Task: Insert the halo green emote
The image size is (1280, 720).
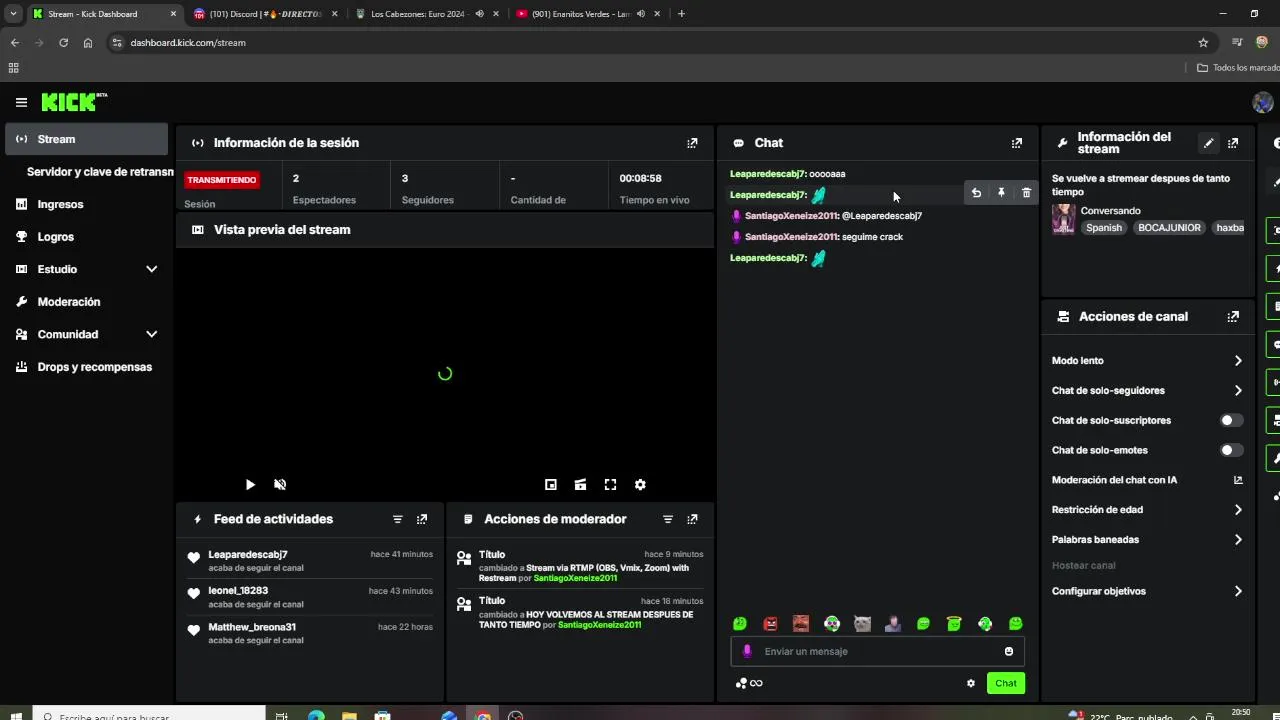Action: (x=954, y=624)
